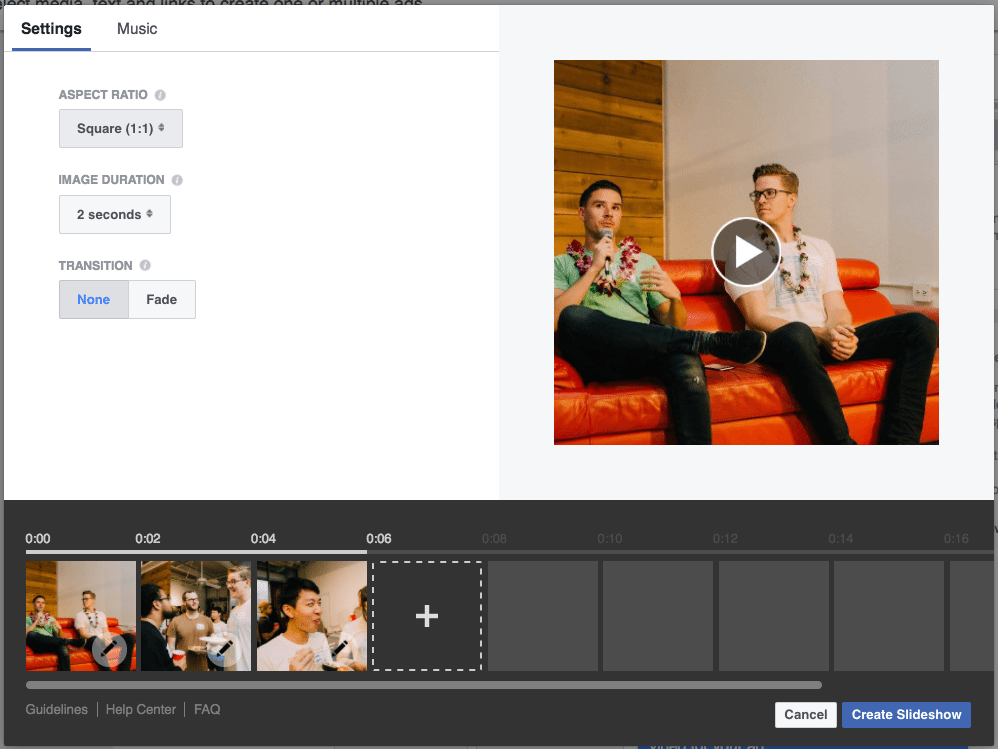The width and height of the screenshot is (998, 749).
Task: Click the dimmed 0:12 time label
Action: click(725, 539)
